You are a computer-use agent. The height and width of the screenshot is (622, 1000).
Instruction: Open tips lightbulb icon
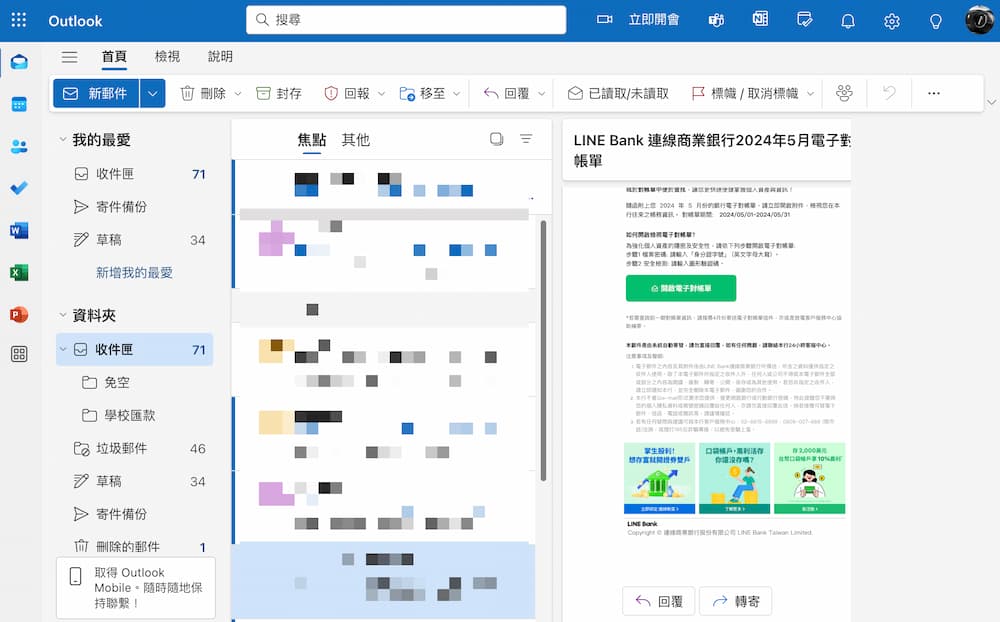tap(936, 21)
